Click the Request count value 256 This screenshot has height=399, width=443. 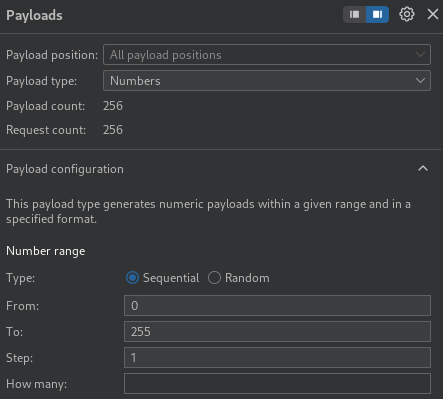click(x=113, y=130)
